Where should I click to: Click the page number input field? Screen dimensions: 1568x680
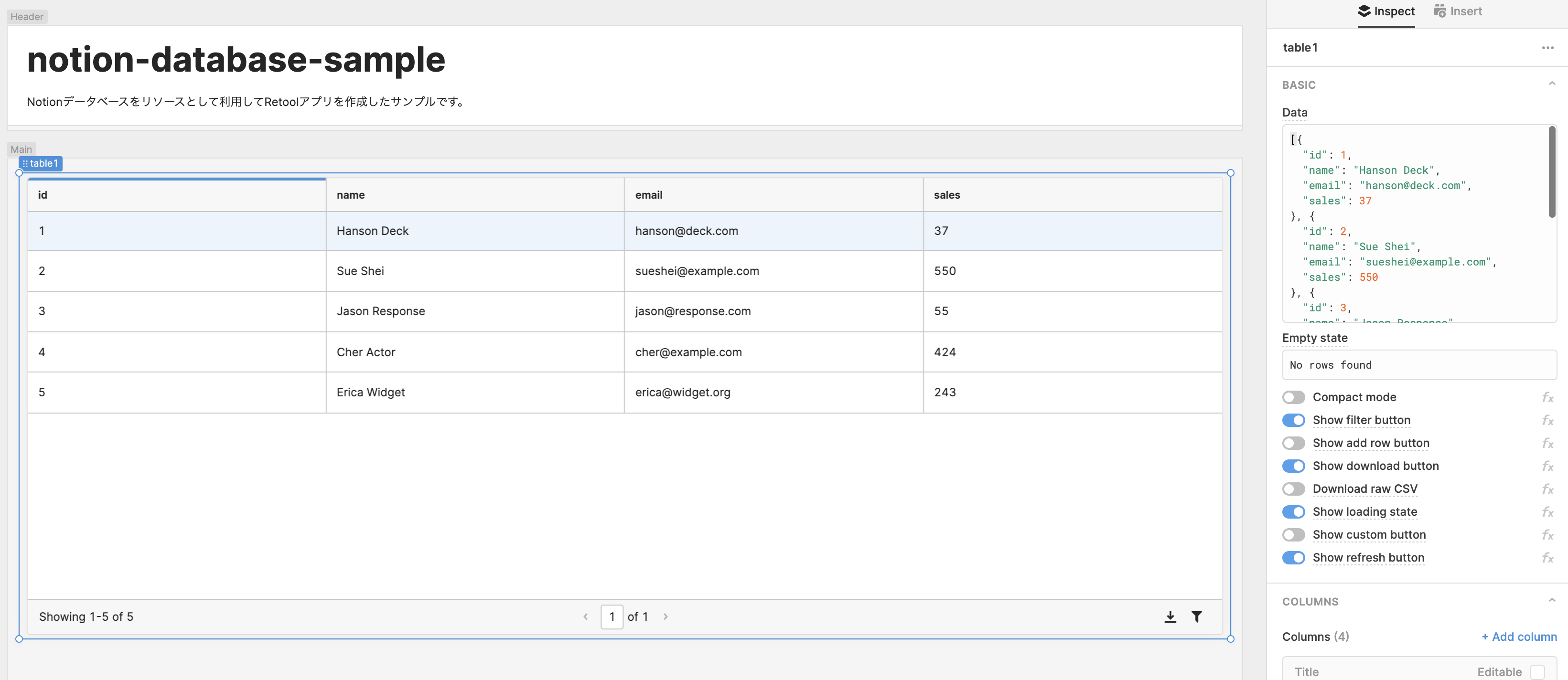click(612, 617)
